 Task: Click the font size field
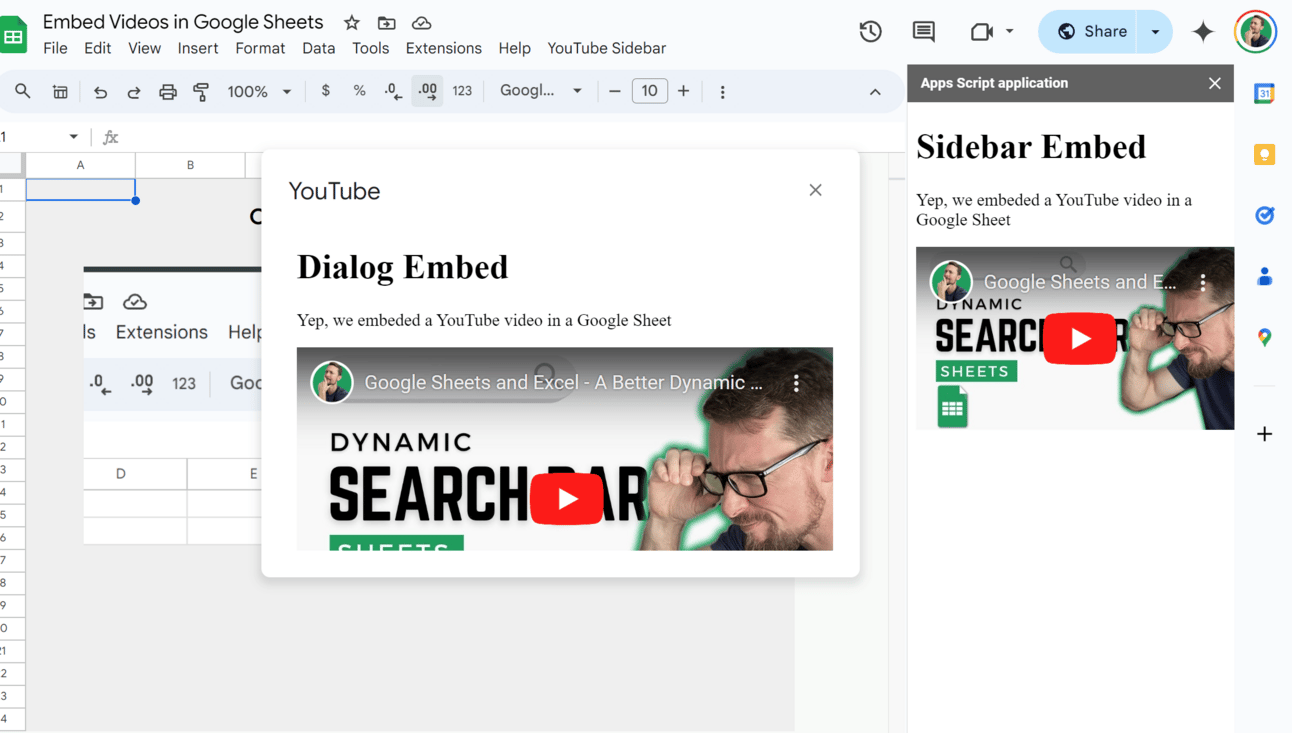[x=649, y=91]
